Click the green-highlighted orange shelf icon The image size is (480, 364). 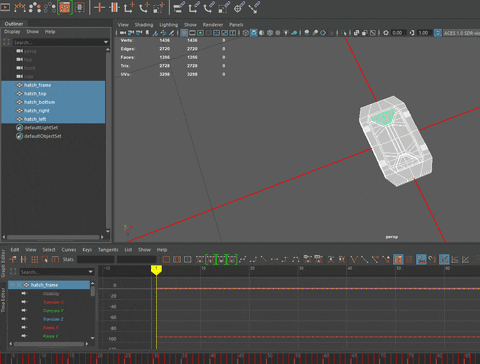[65, 7]
